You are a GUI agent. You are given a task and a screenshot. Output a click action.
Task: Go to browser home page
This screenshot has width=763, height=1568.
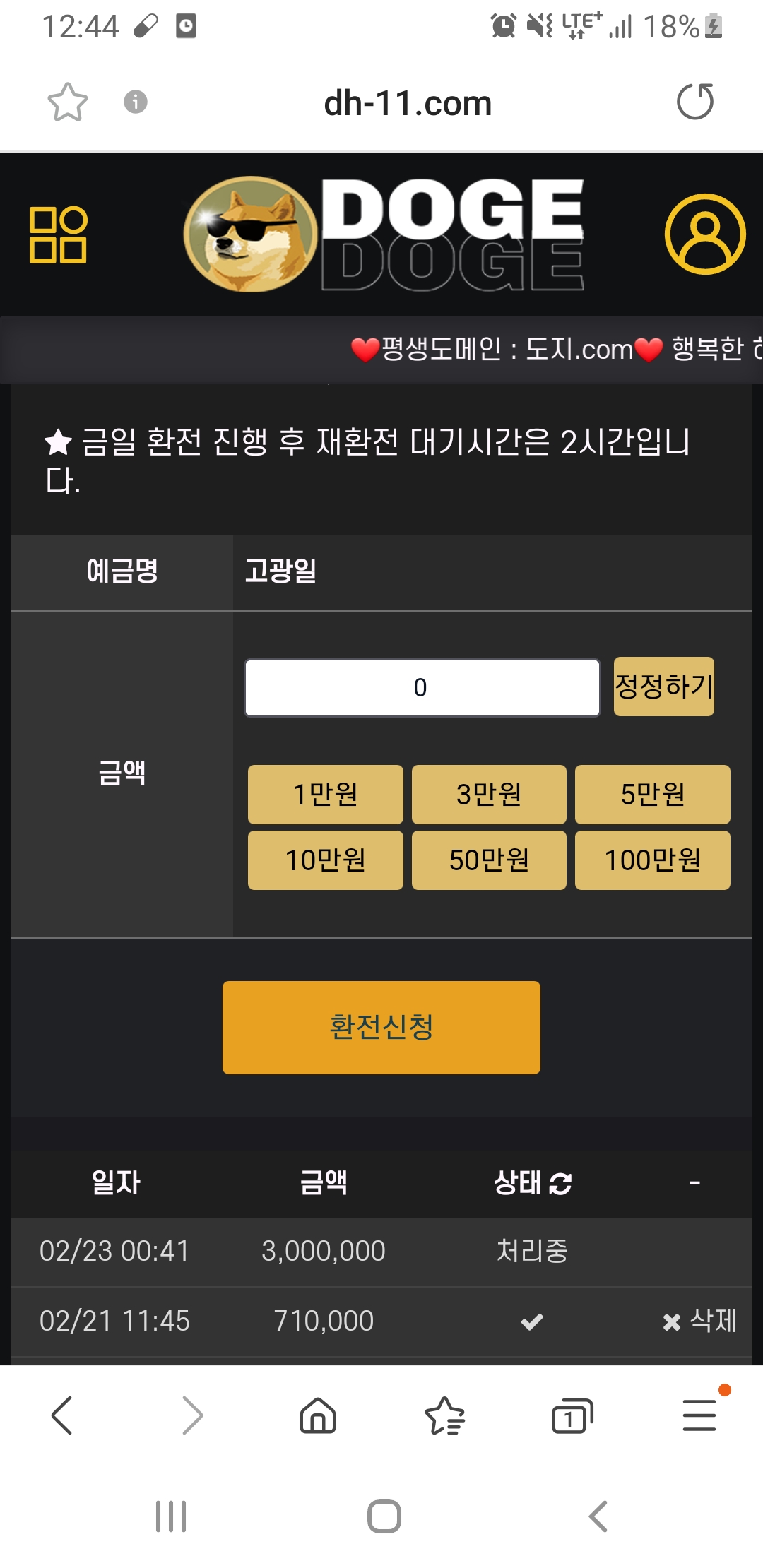tap(318, 1415)
